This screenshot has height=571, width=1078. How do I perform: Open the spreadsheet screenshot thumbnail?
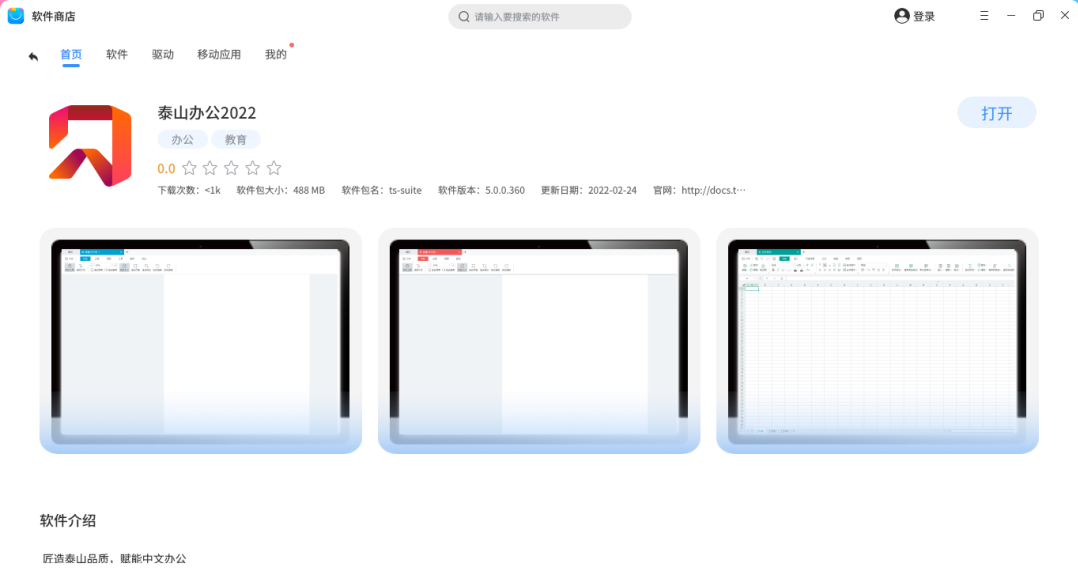tap(877, 341)
